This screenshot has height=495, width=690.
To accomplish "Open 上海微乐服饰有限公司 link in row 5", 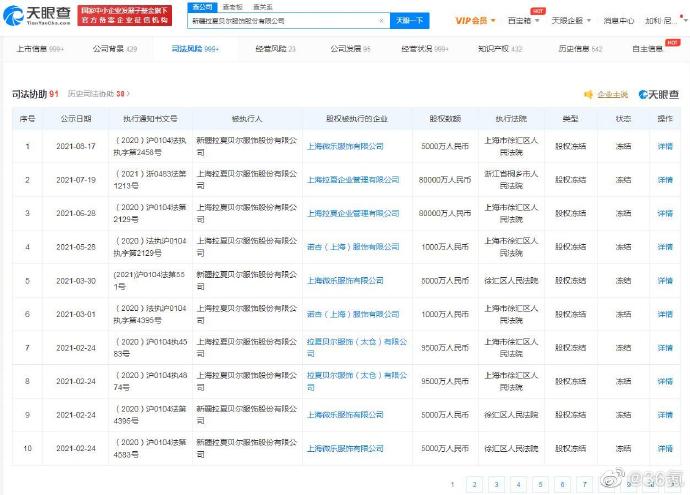I will [x=345, y=281].
